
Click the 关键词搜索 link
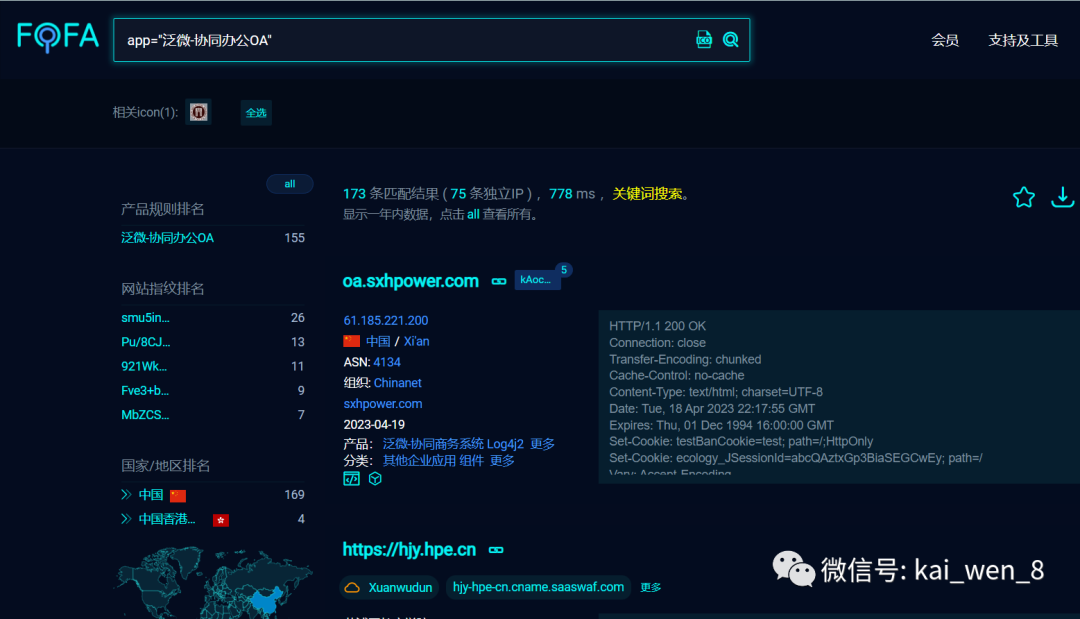point(647,193)
